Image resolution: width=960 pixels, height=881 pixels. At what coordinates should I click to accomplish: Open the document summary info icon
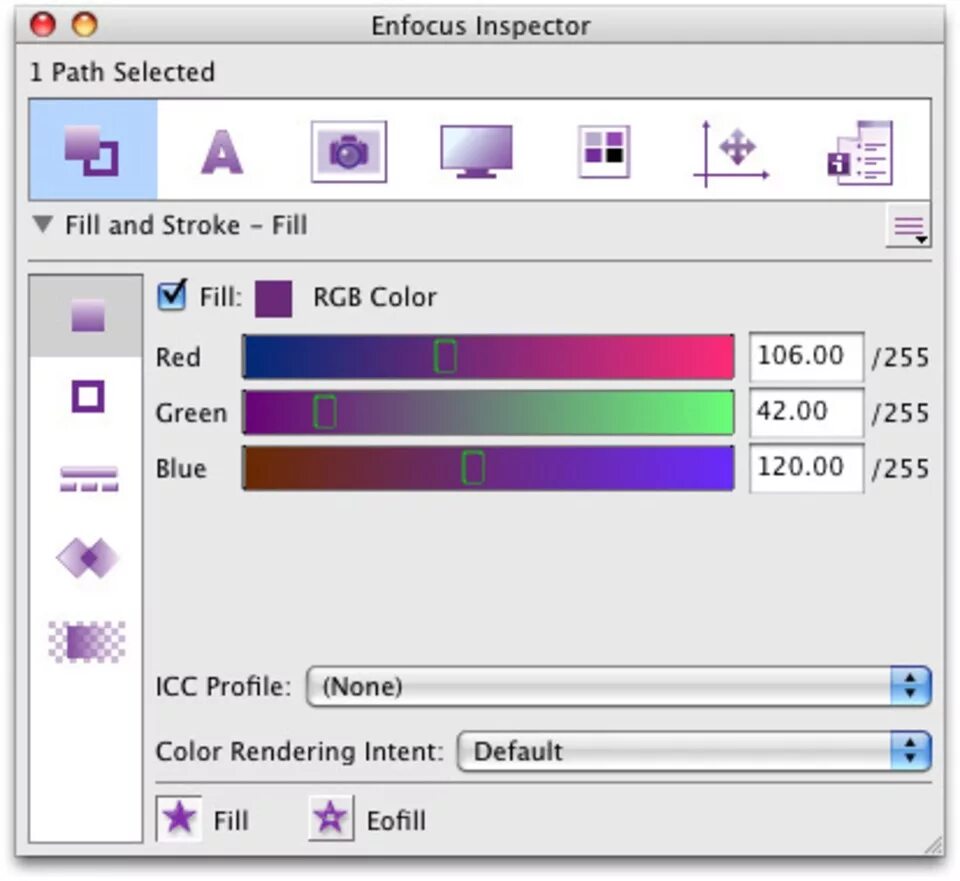(860, 153)
